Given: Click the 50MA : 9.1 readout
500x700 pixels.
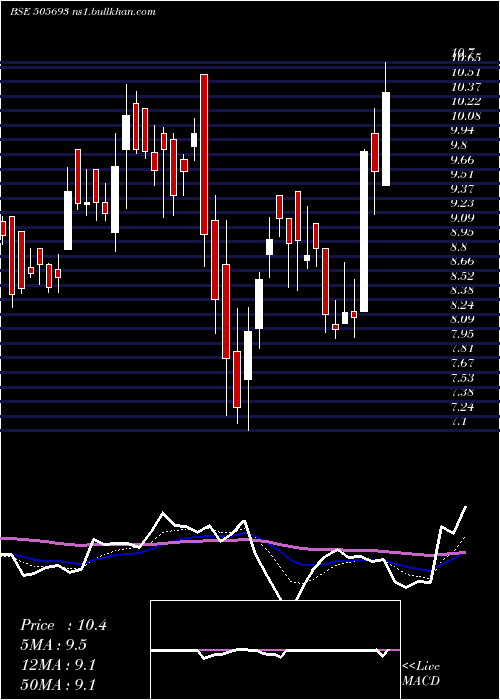Looking at the screenshot, I should (x=58, y=684).
